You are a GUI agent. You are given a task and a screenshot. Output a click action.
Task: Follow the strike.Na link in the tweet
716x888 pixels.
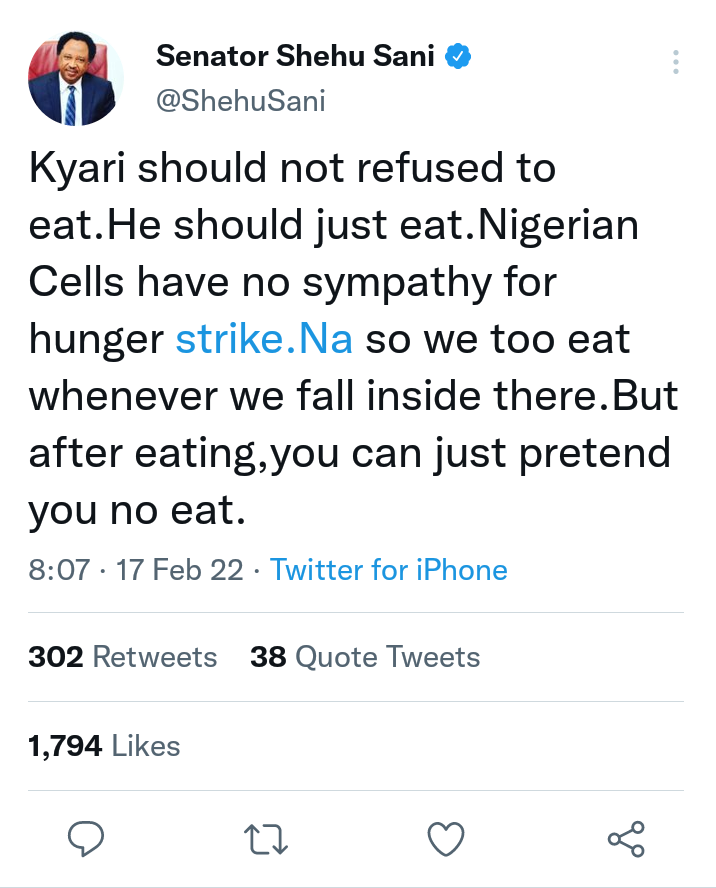tap(264, 340)
